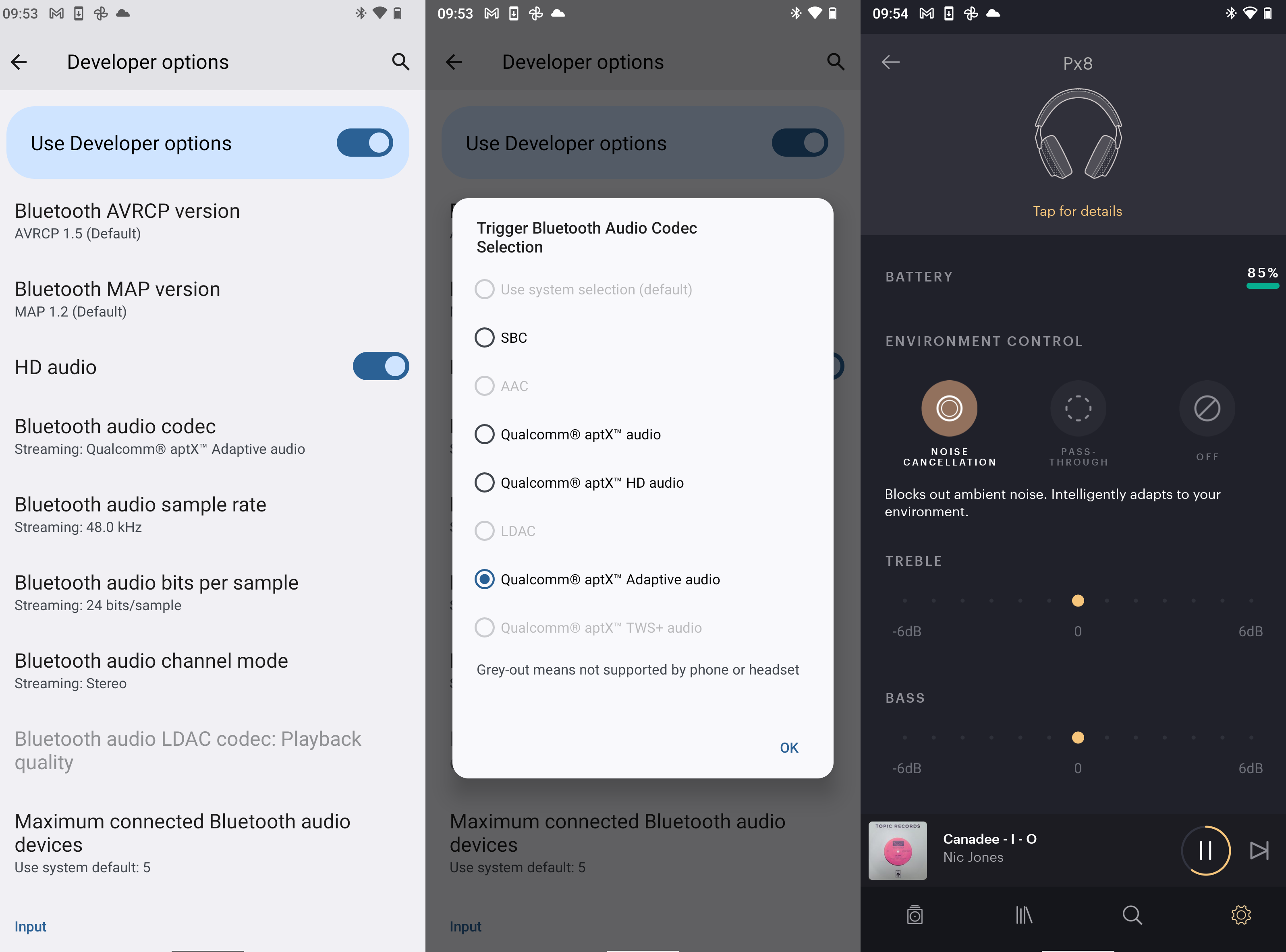Open the search in Developer options

[x=400, y=62]
